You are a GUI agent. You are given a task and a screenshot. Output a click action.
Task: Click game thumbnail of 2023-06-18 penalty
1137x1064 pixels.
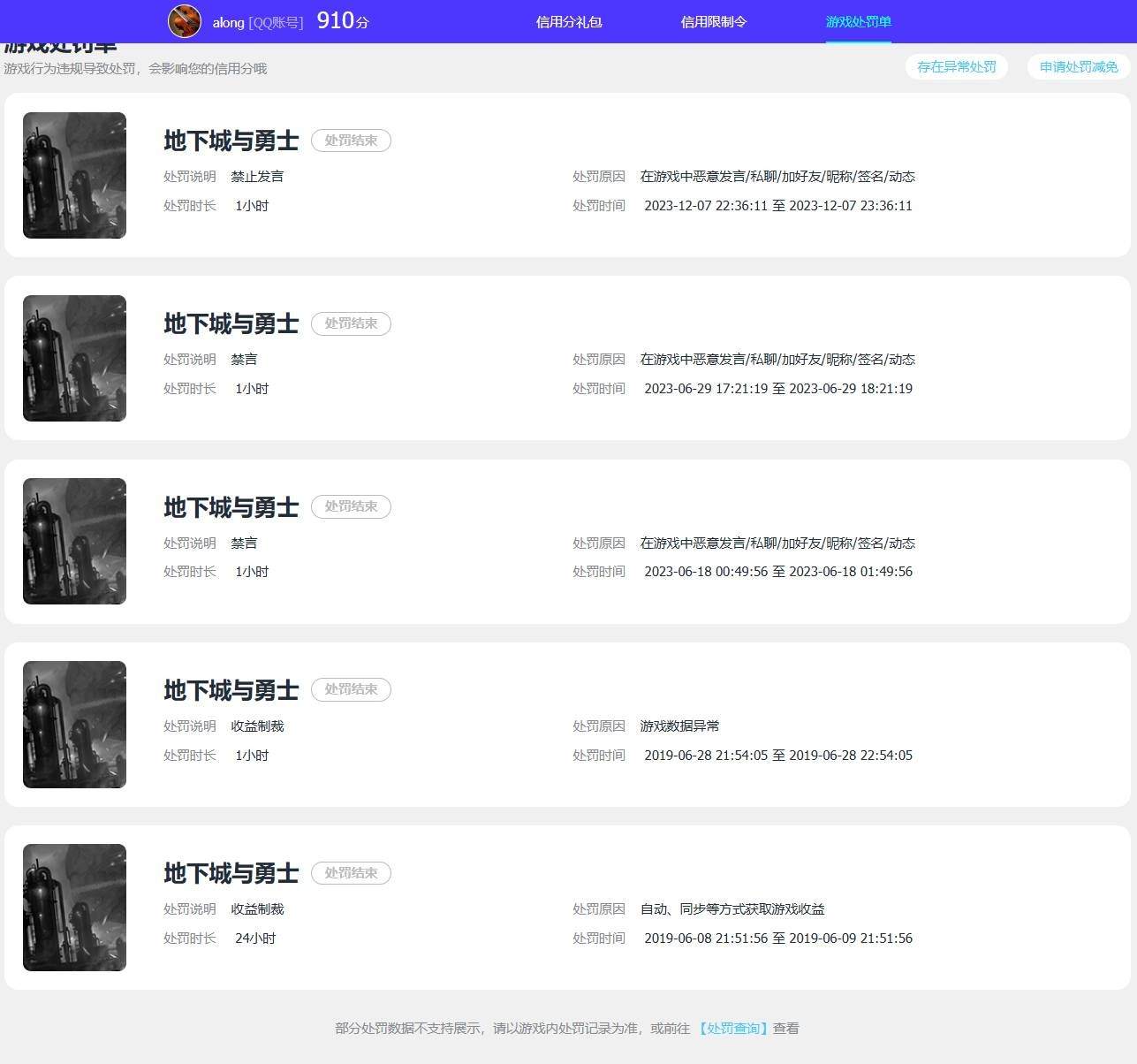[x=74, y=541]
